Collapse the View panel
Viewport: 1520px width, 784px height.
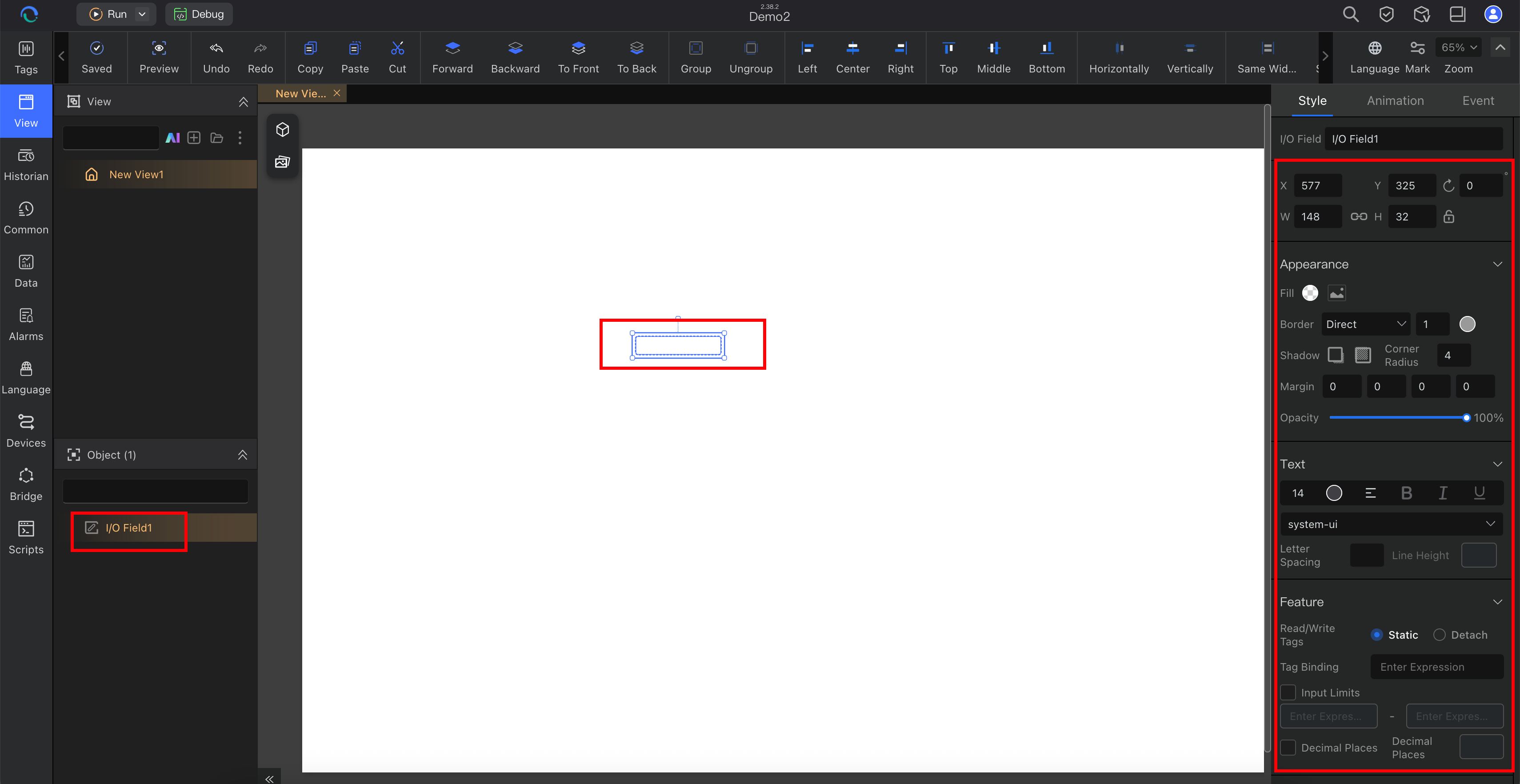243,101
